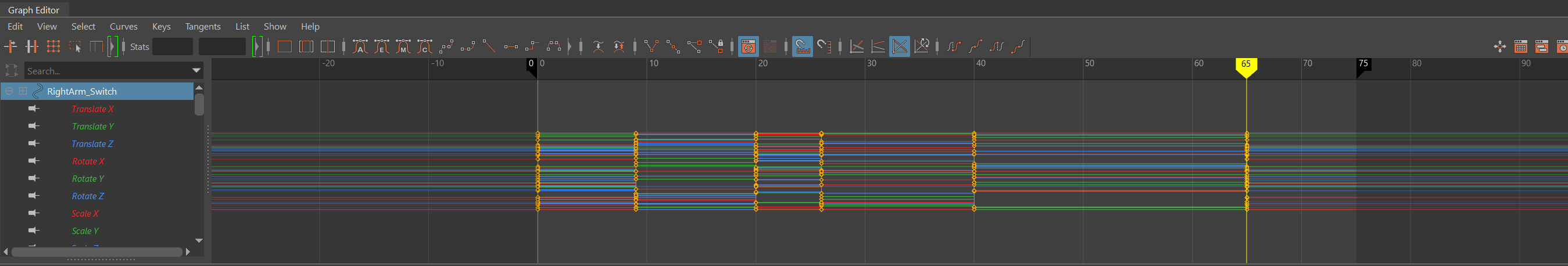The height and width of the screenshot is (266, 1568).
Task: Open the List menu
Action: pos(242,26)
